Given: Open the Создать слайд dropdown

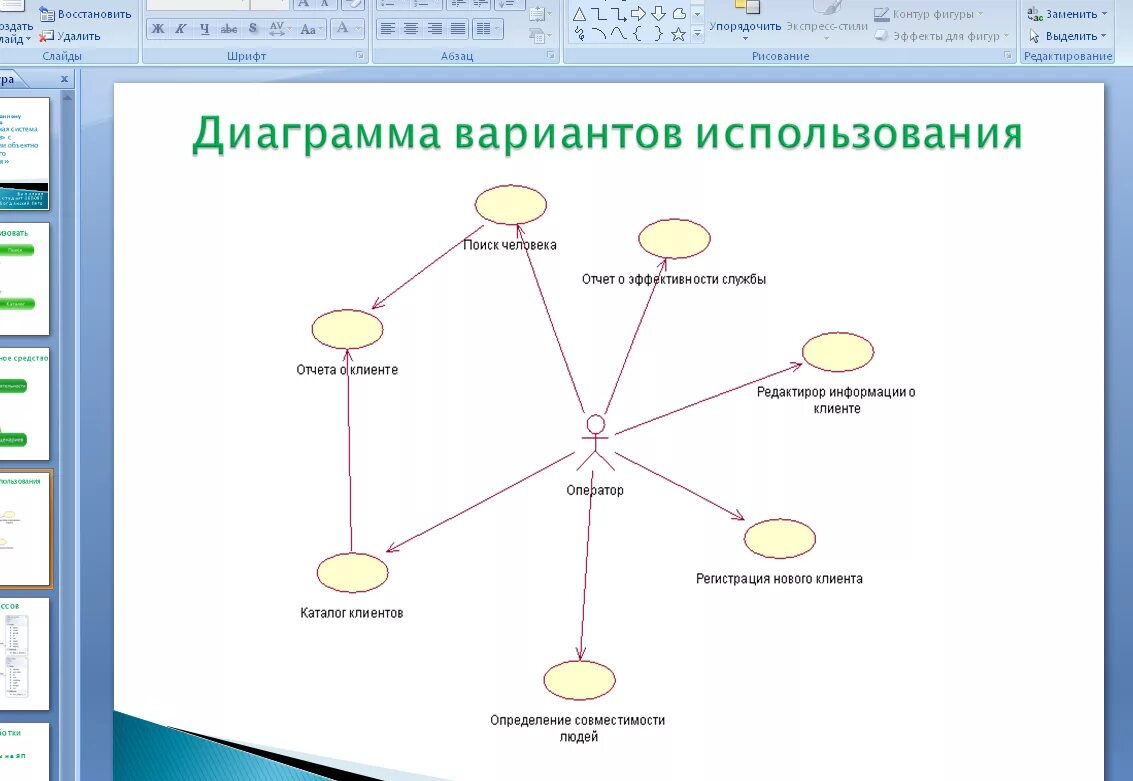Looking at the screenshot, I should pos(16,33).
